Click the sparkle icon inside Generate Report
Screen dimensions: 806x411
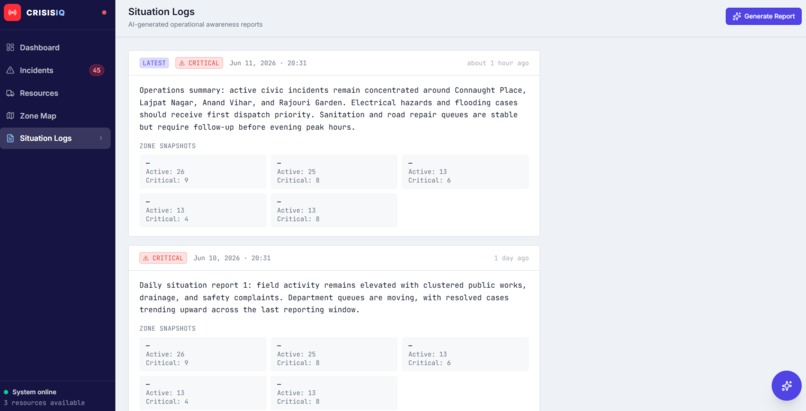pyautogui.click(x=737, y=16)
